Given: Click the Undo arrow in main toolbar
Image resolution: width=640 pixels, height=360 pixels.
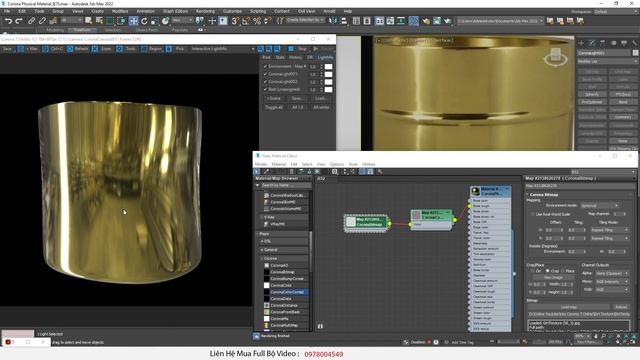Looking at the screenshot, I should point(8,21).
